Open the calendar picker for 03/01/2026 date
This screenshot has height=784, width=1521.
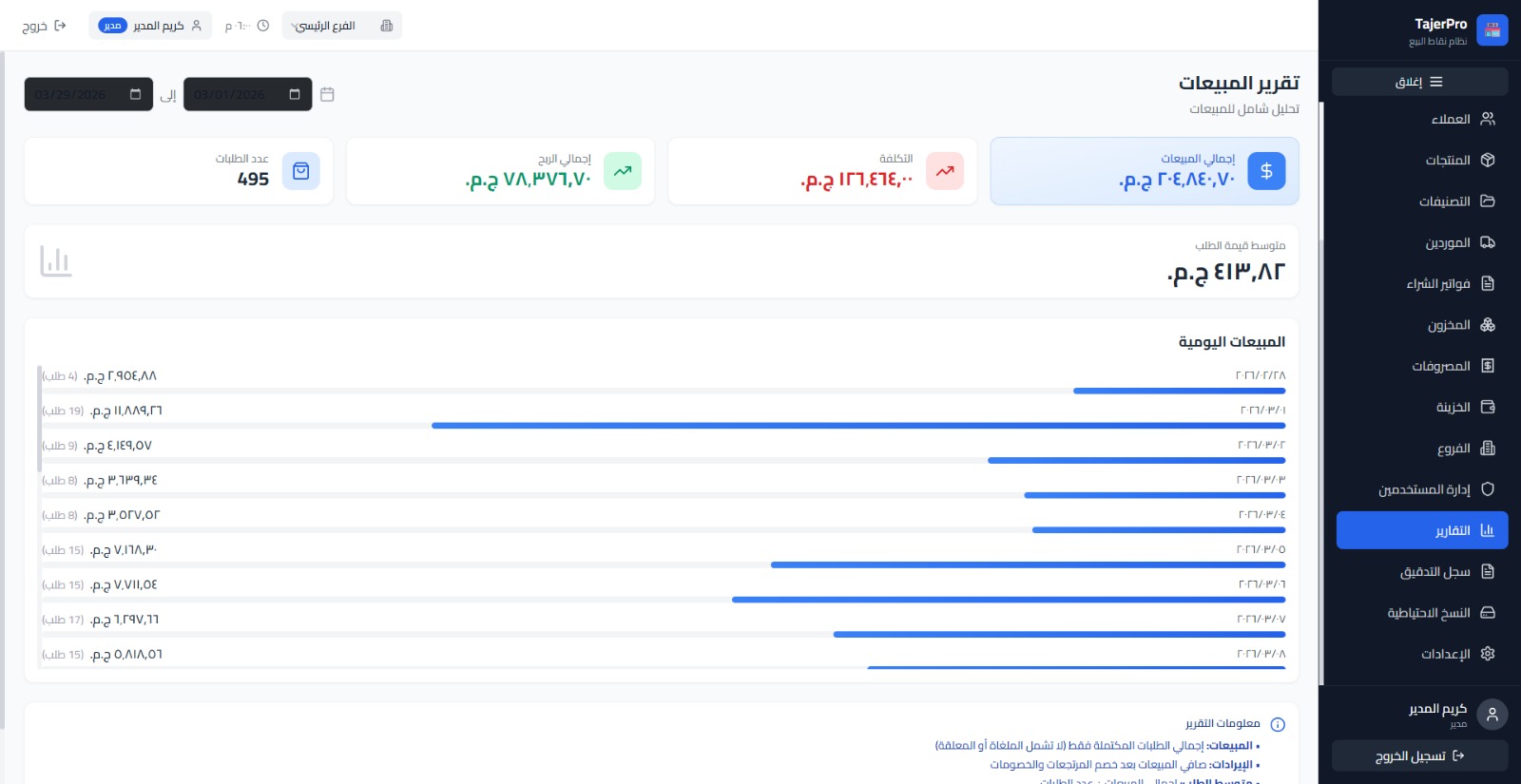click(295, 94)
